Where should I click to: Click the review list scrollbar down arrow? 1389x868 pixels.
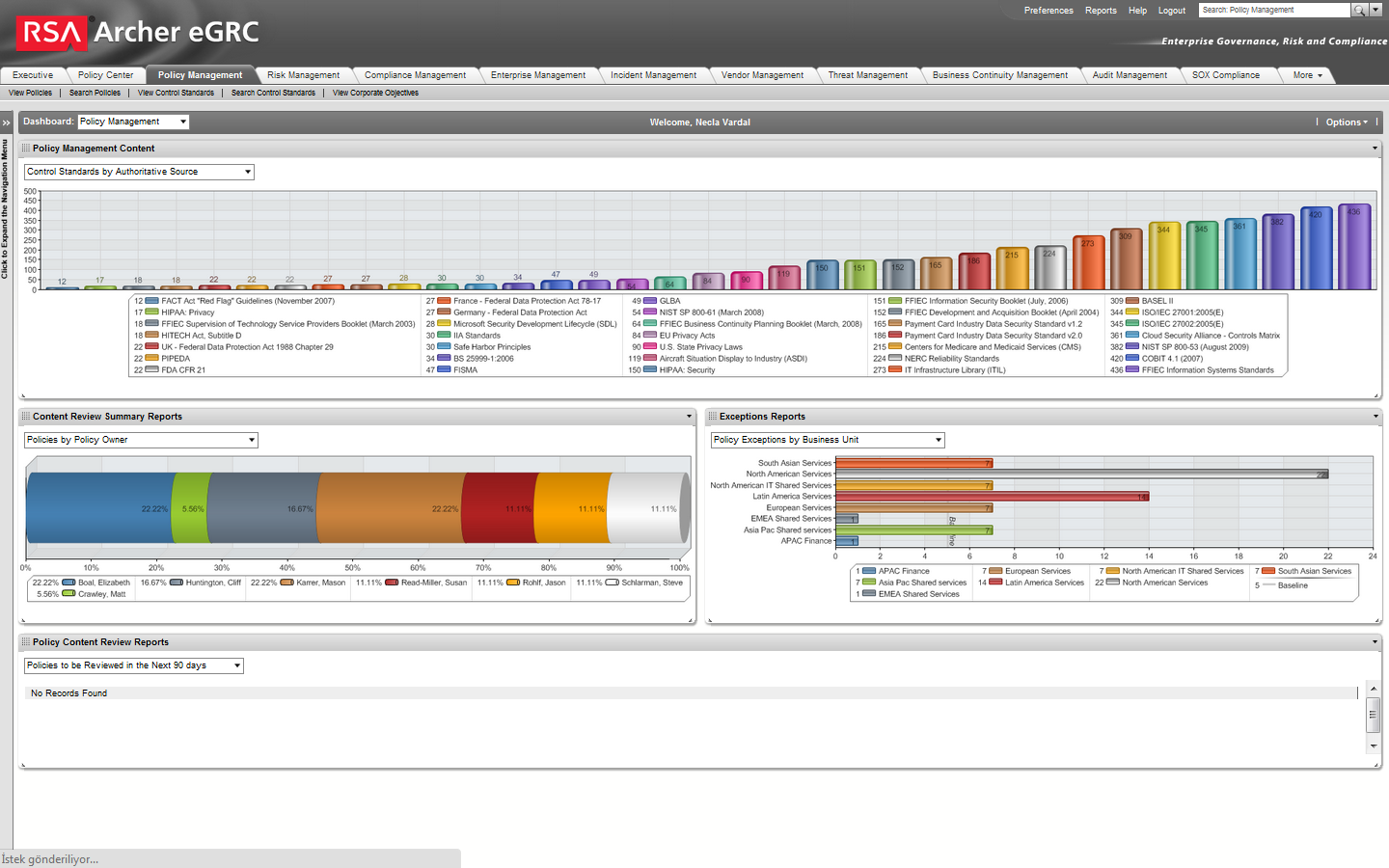pos(1373,746)
